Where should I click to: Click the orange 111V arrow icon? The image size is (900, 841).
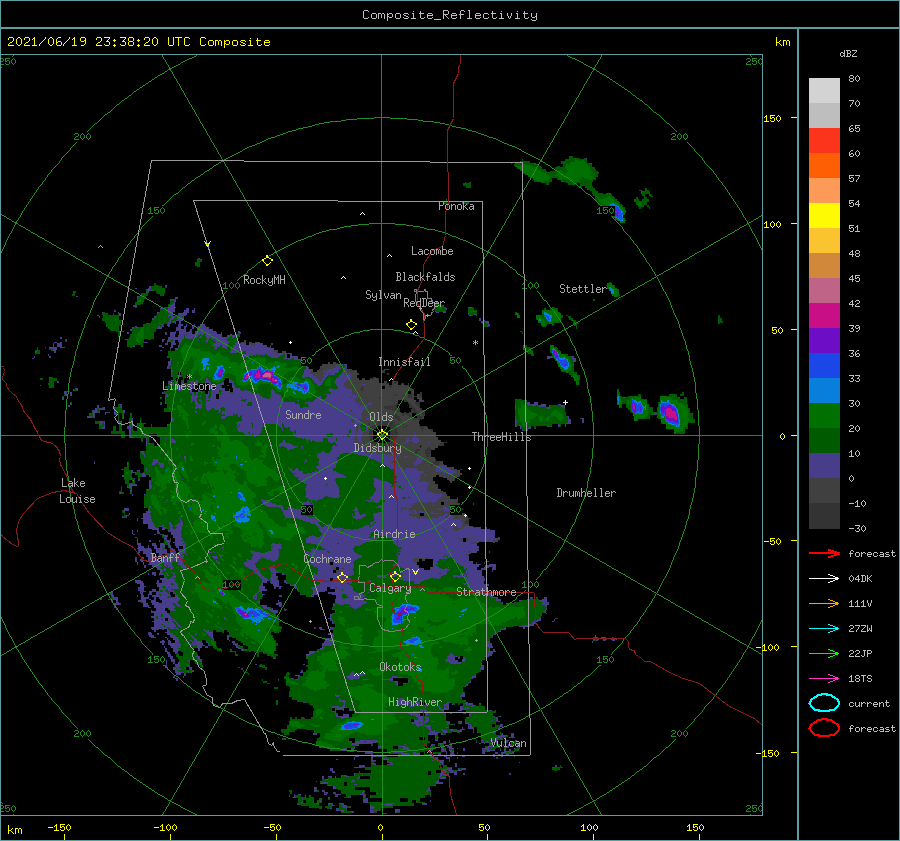click(x=824, y=603)
